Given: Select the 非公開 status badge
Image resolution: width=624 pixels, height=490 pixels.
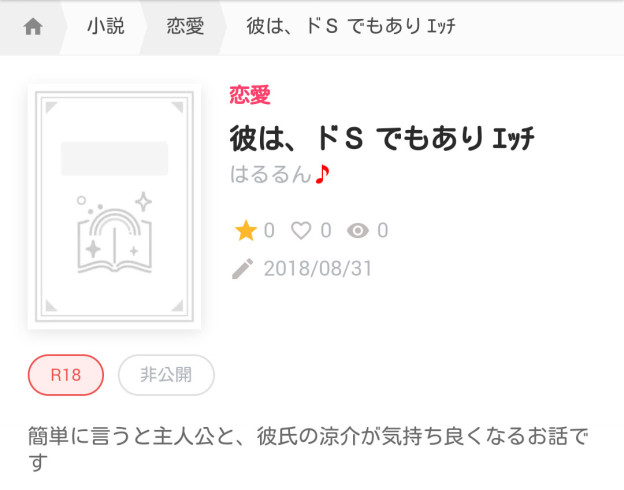Looking at the screenshot, I should pos(166,375).
